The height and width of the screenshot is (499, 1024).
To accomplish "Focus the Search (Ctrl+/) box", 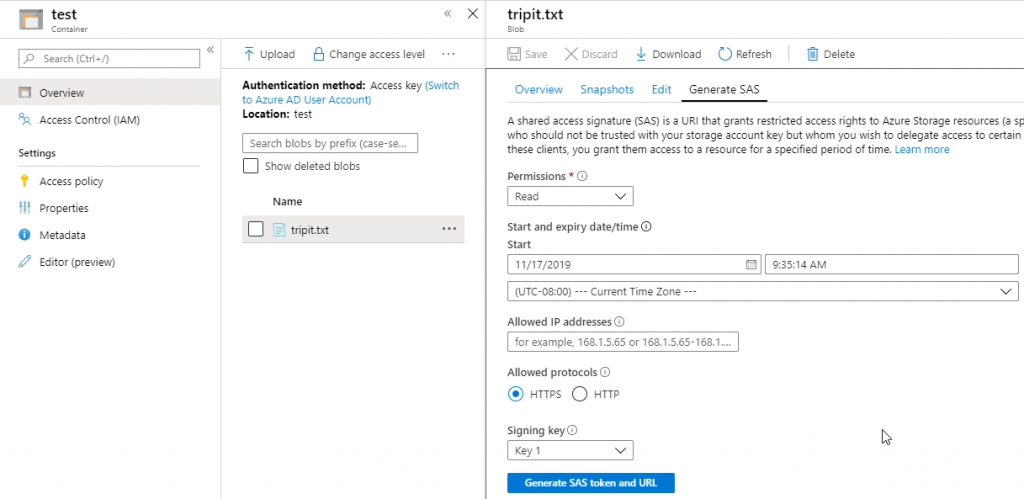I will (109, 59).
